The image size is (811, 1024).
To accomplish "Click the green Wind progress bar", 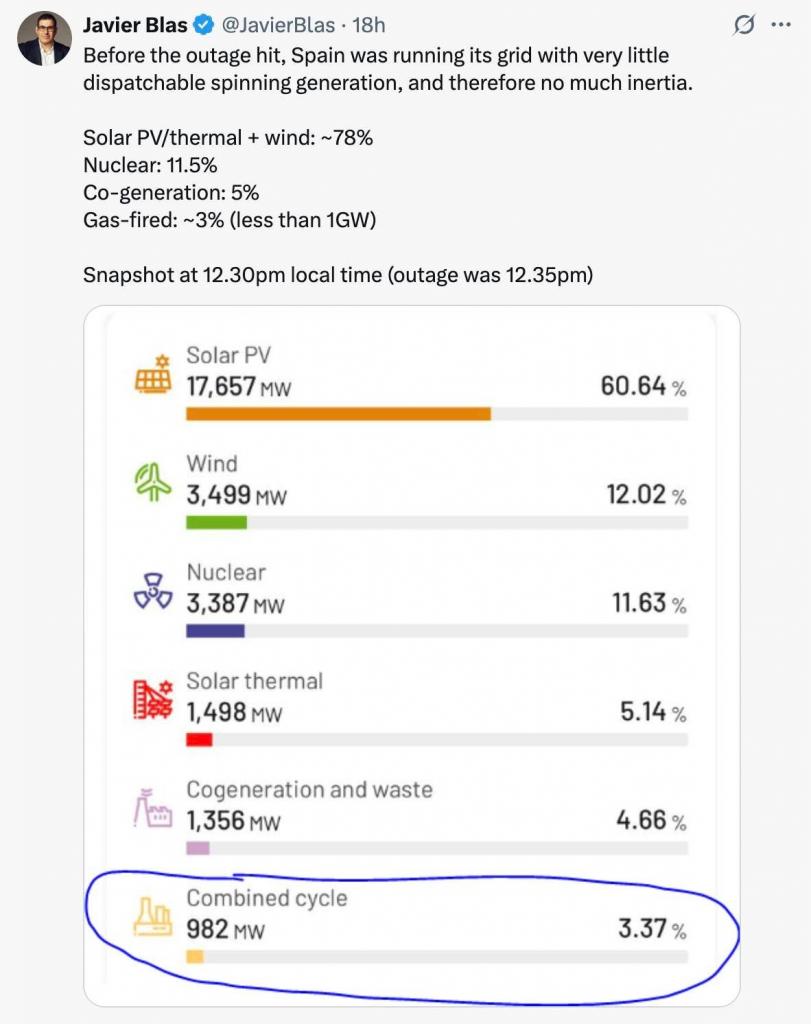I will coord(216,522).
